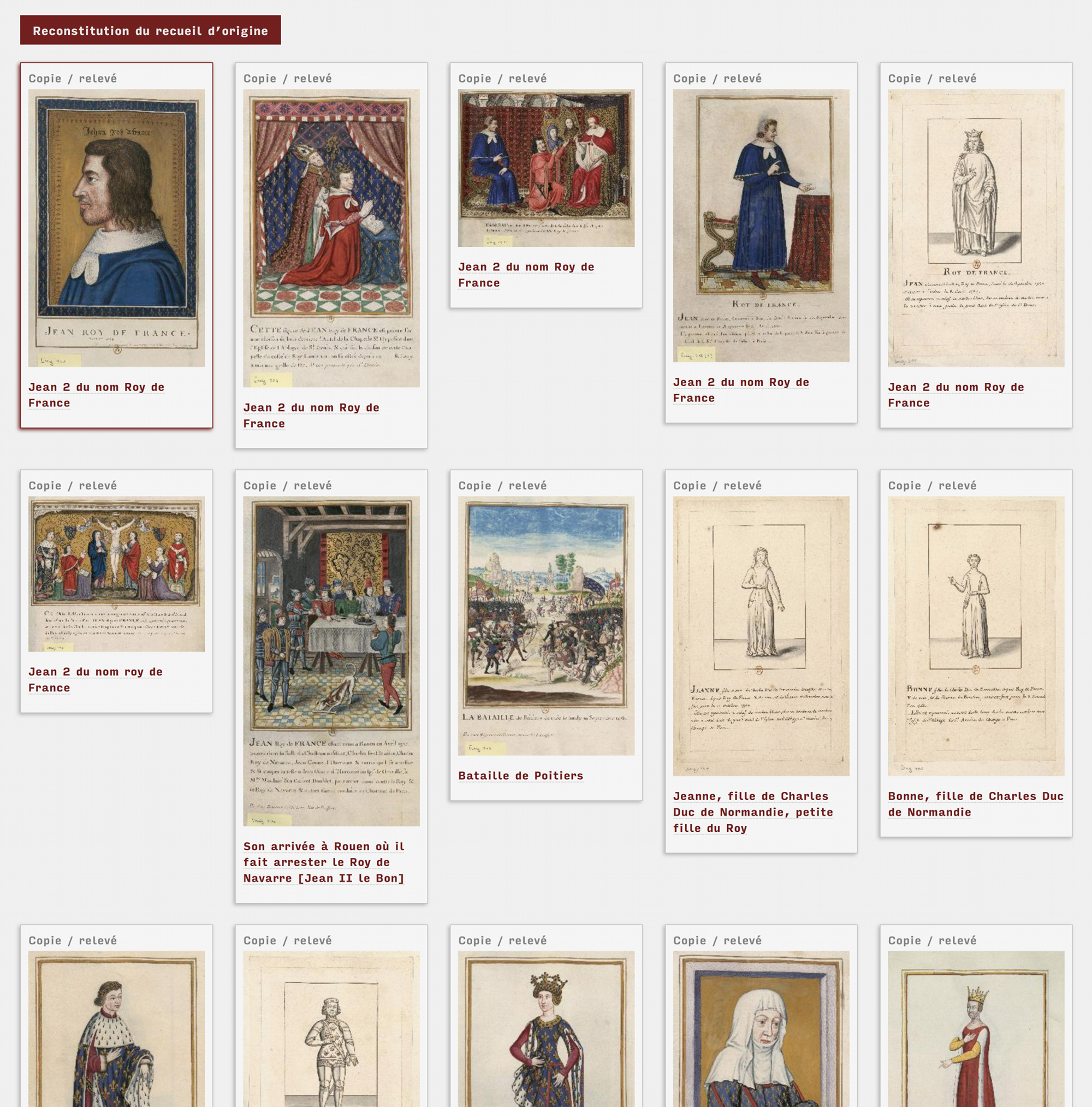This screenshot has height=1107, width=1092.
Task: Follow 'Bonne, fille de Charles Duc de Normandie' link
Action: 976,803
